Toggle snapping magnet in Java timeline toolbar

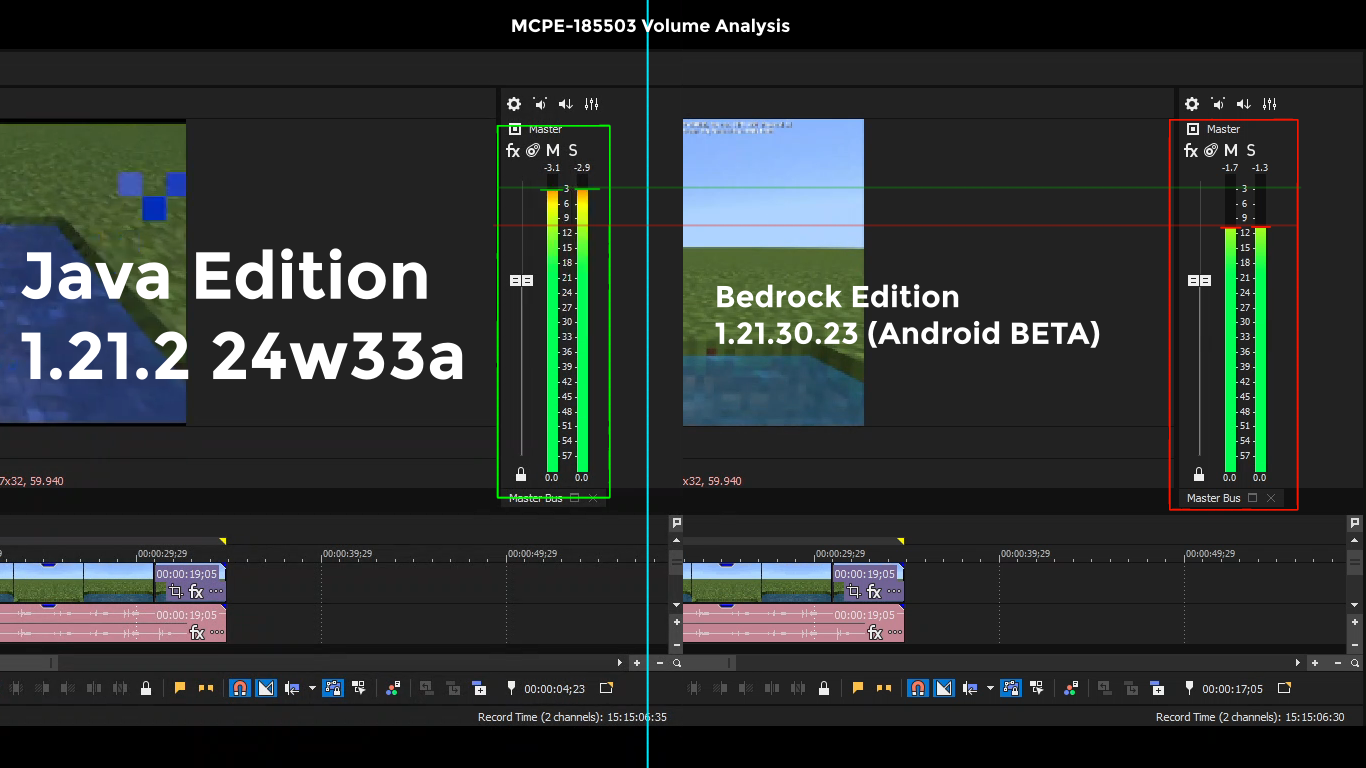240,688
